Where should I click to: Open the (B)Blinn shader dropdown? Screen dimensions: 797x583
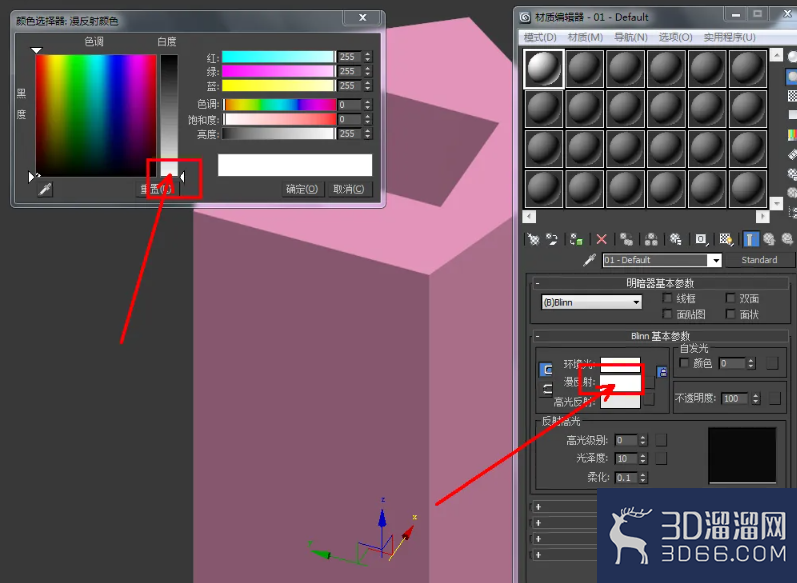click(x=592, y=302)
